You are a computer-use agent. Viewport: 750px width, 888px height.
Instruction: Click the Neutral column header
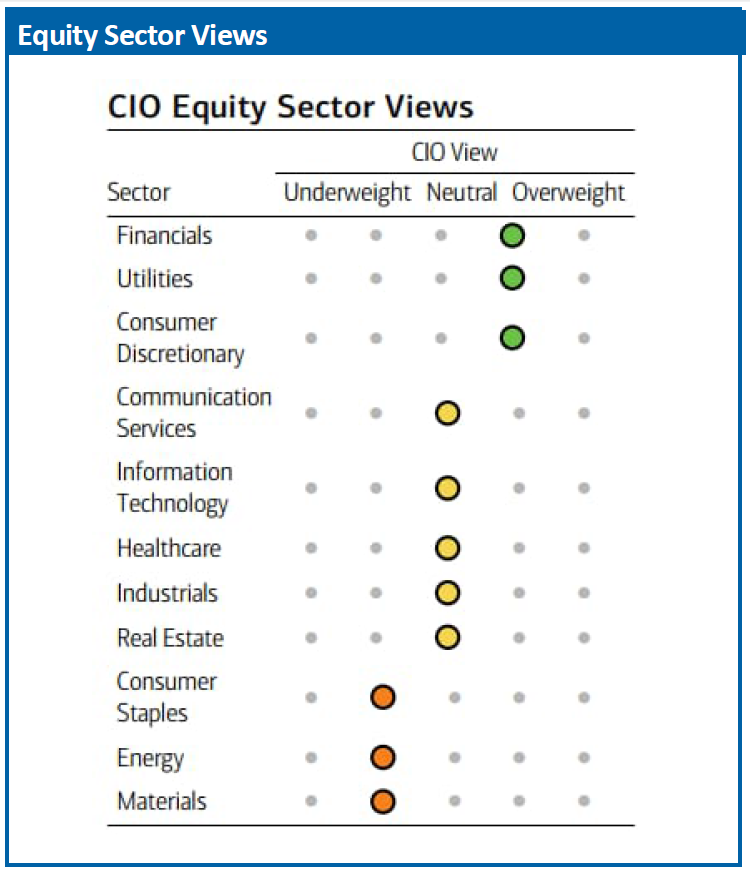tap(461, 193)
